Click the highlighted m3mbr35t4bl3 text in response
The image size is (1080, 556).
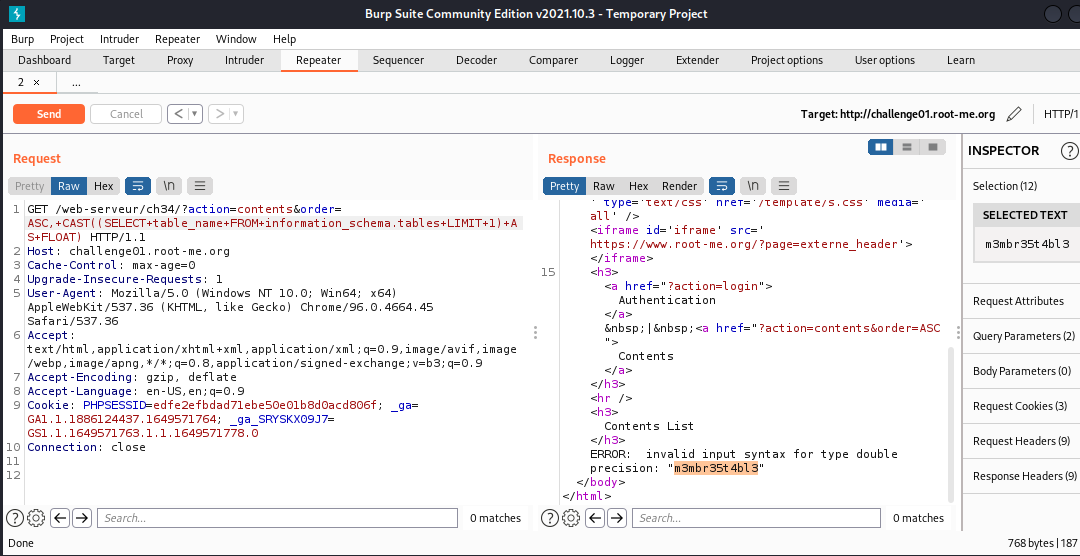[x=716, y=469]
